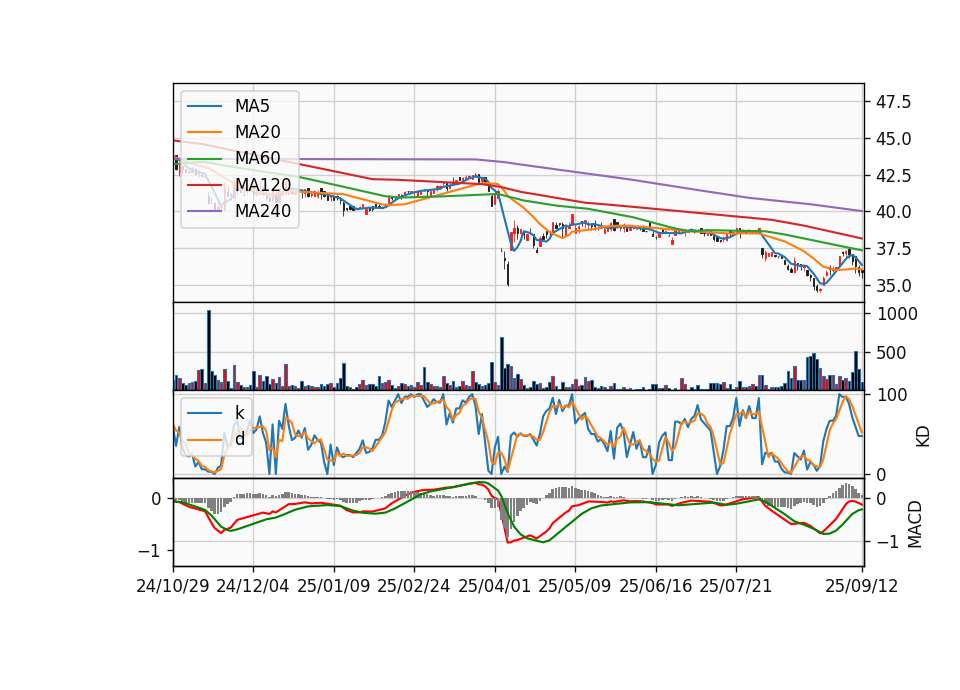Click the MA120 legend label
960x690 pixels.
pyautogui.click(x=263, y=185)
